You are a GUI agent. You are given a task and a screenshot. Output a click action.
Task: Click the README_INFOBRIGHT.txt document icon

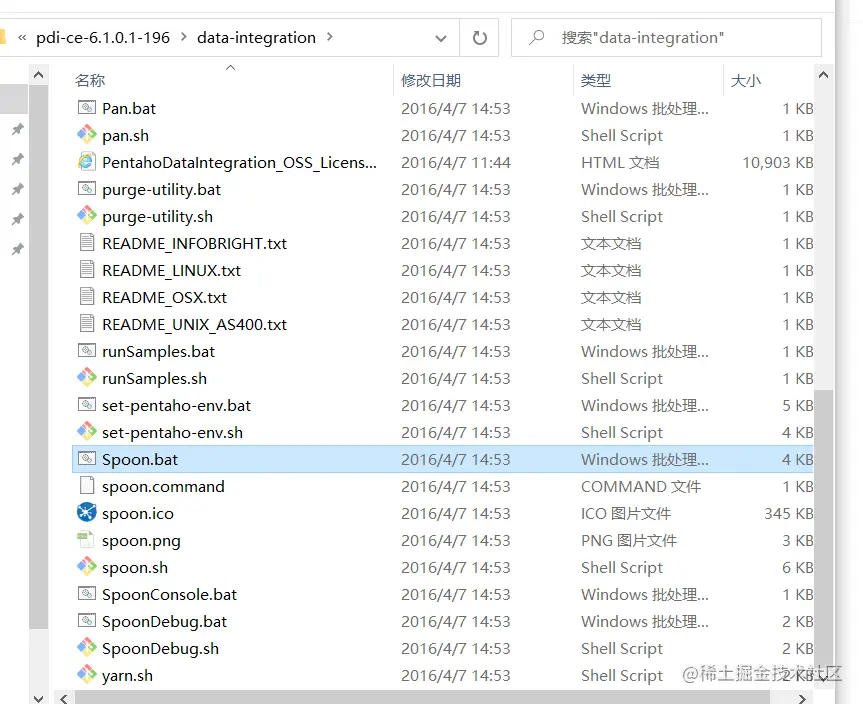pos(86,242)
